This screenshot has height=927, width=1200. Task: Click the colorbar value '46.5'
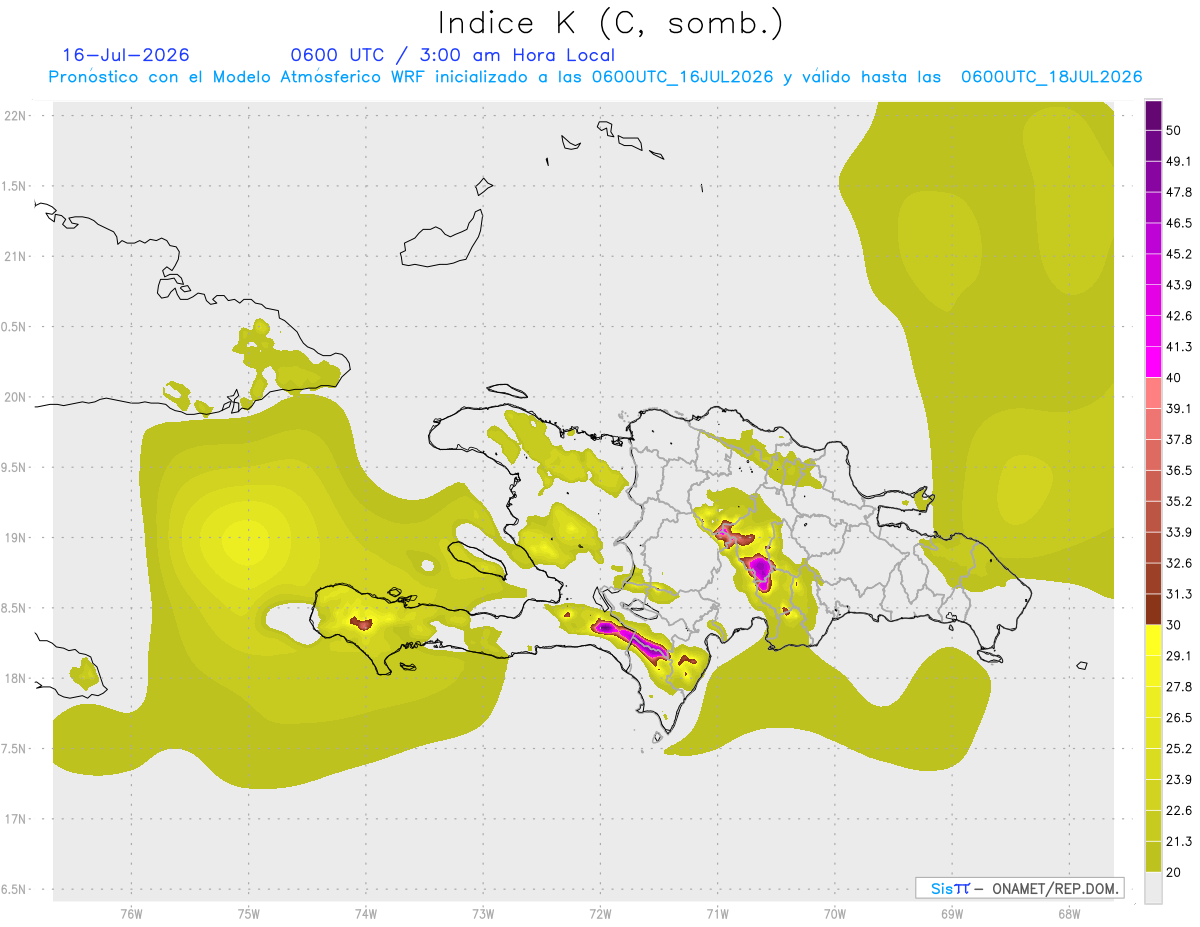tap(1179, 223)
